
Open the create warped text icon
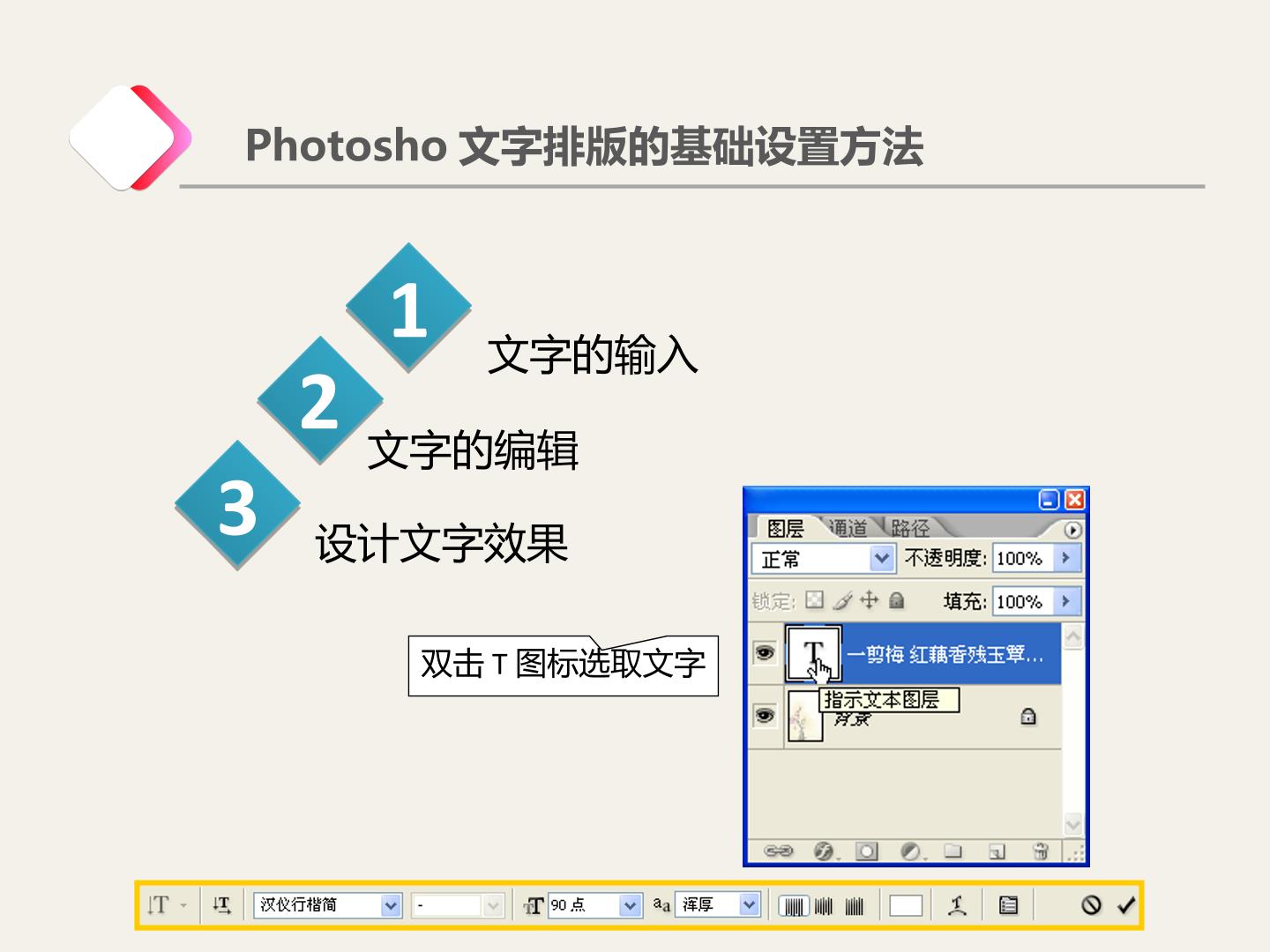957,905
